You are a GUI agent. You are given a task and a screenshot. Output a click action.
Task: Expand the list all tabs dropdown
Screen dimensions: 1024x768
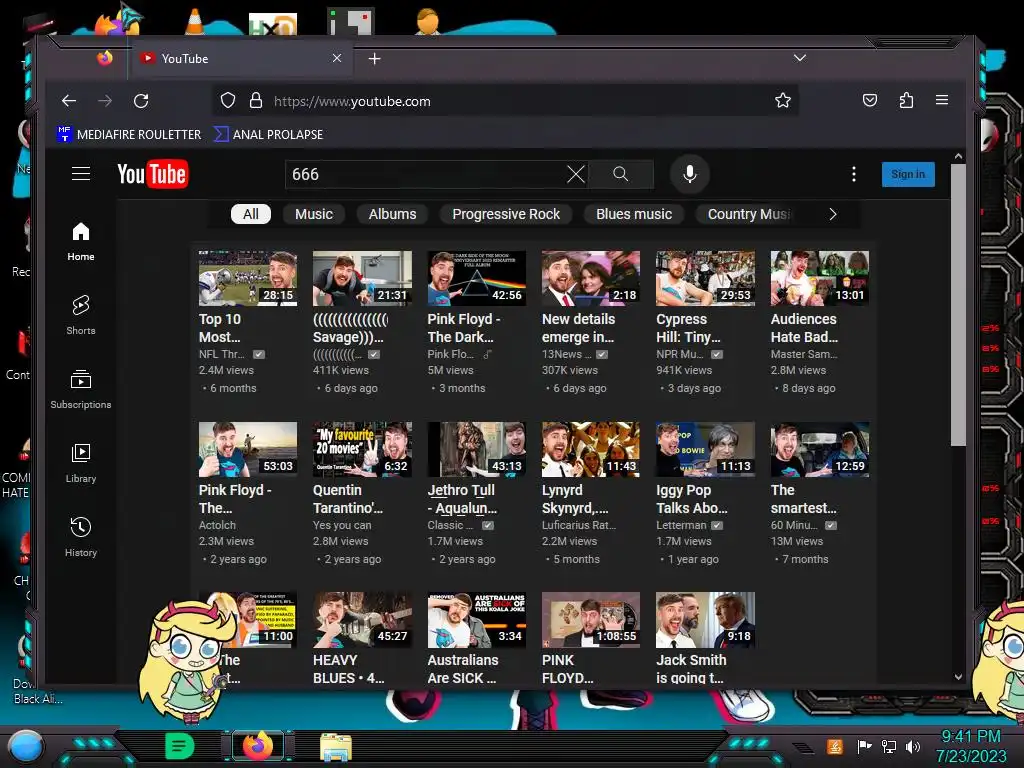799,58
